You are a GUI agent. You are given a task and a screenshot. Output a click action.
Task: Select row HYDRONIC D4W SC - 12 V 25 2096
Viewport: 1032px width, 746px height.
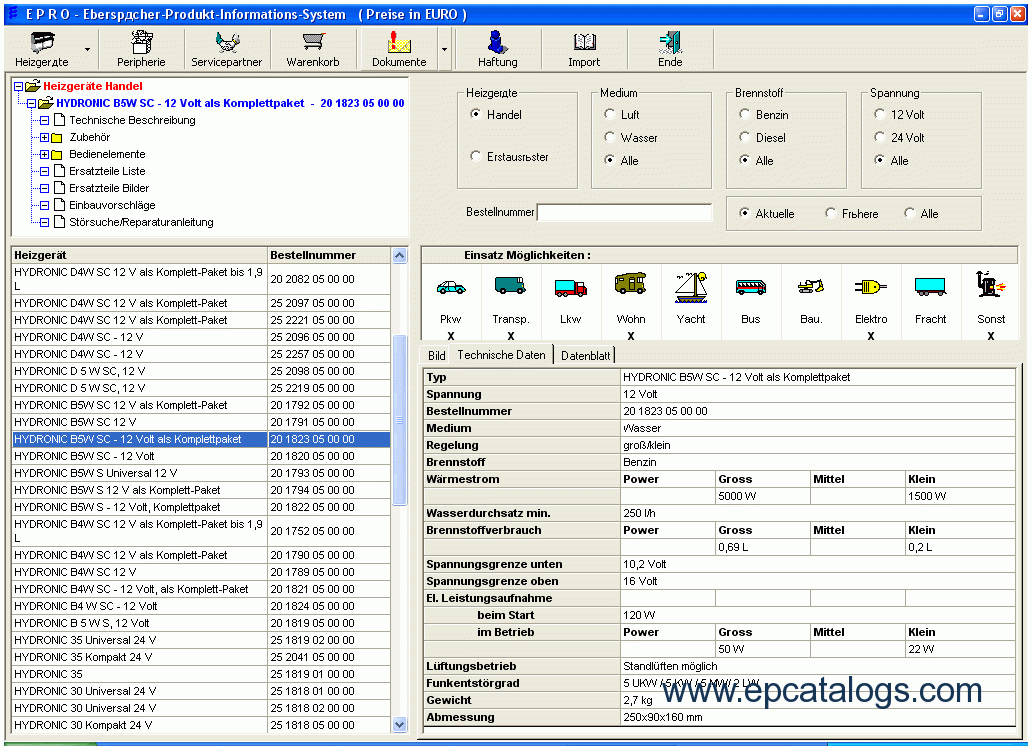(201, 337)
